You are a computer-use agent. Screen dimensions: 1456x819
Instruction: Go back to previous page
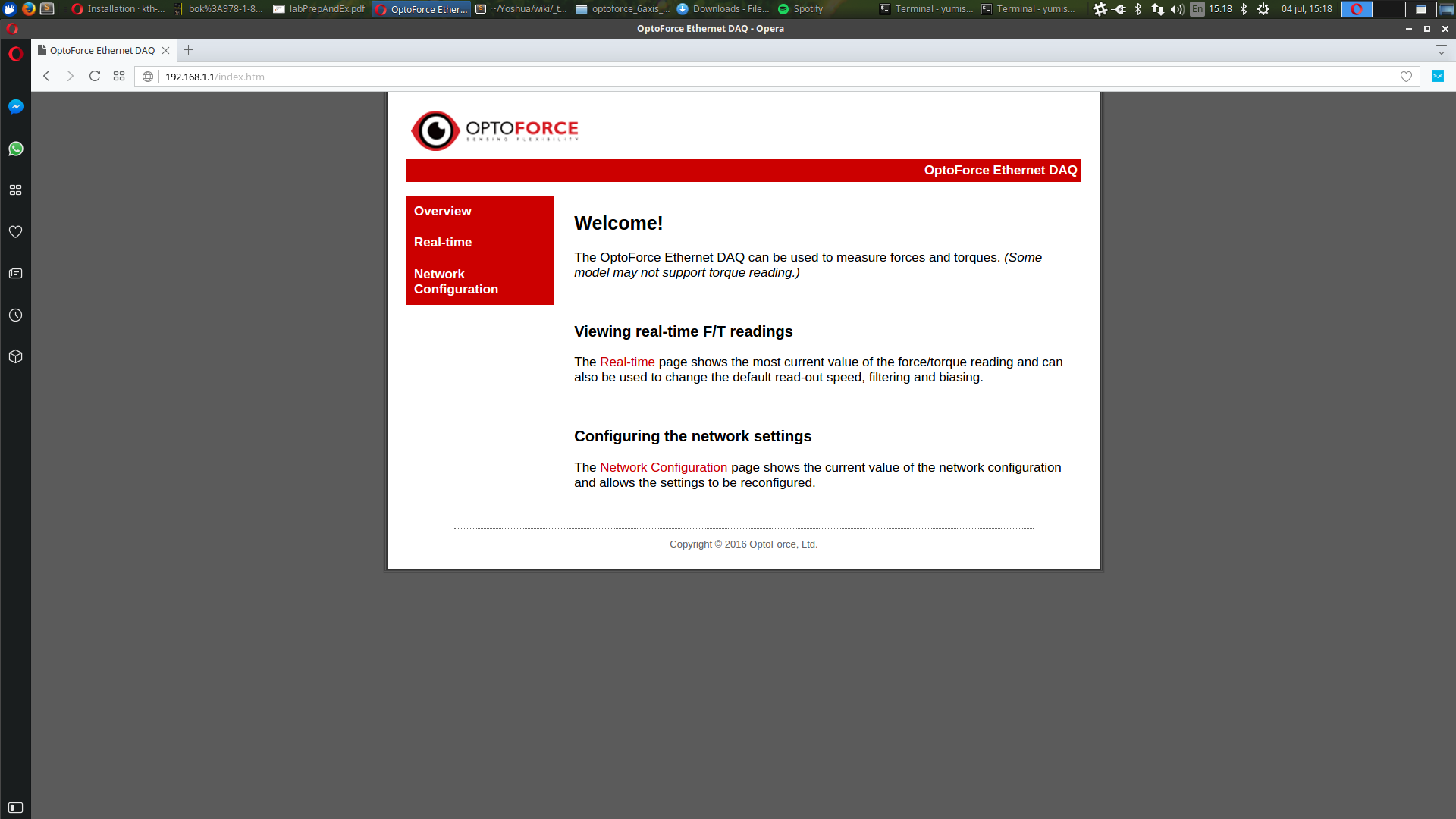pyautogui.click(x=47, y=76)
